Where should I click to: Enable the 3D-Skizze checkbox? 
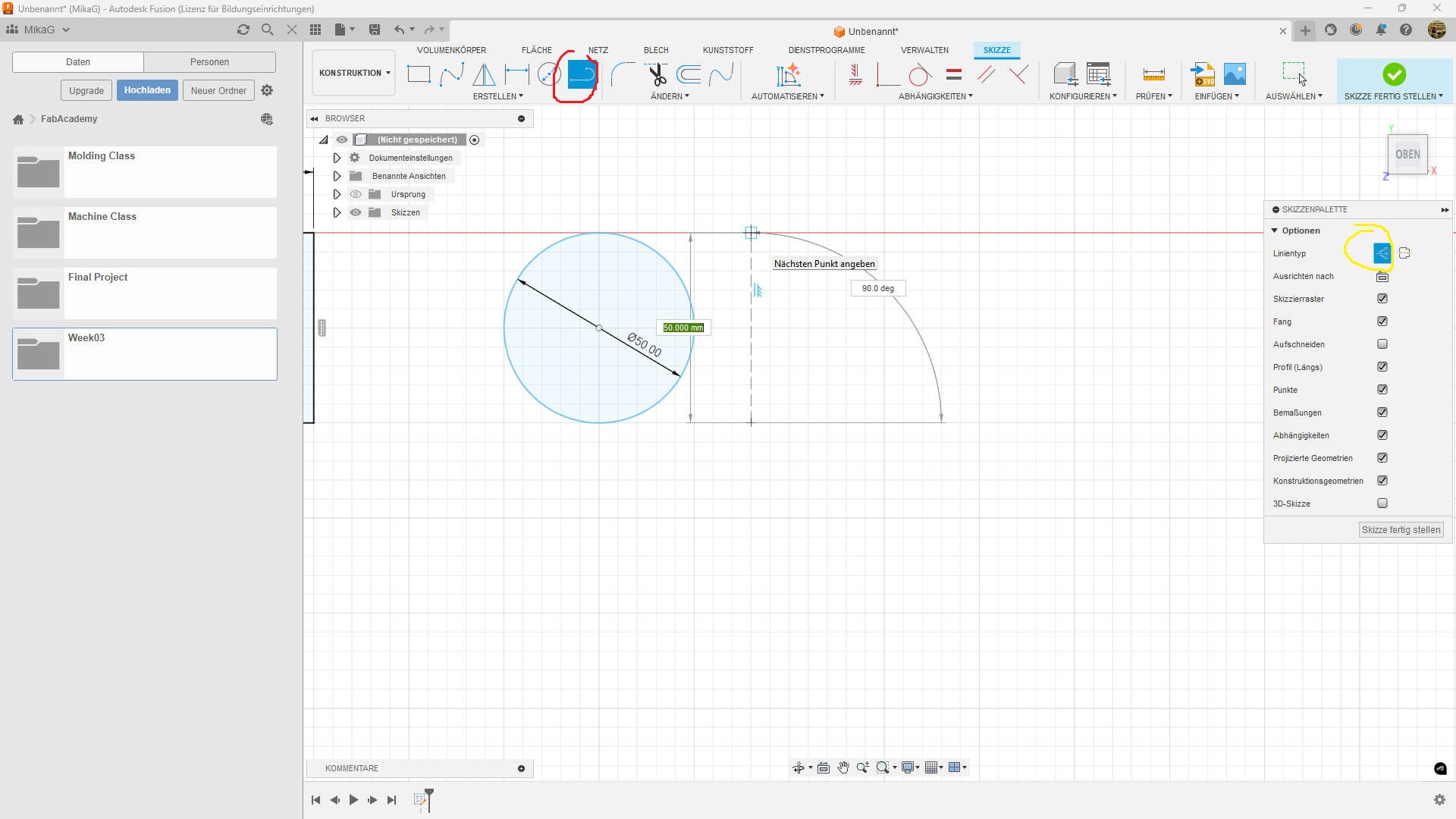point(1382,504)
